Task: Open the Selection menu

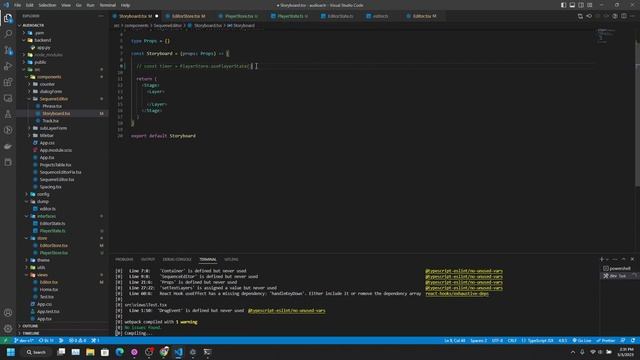Action: pos(47,5)
